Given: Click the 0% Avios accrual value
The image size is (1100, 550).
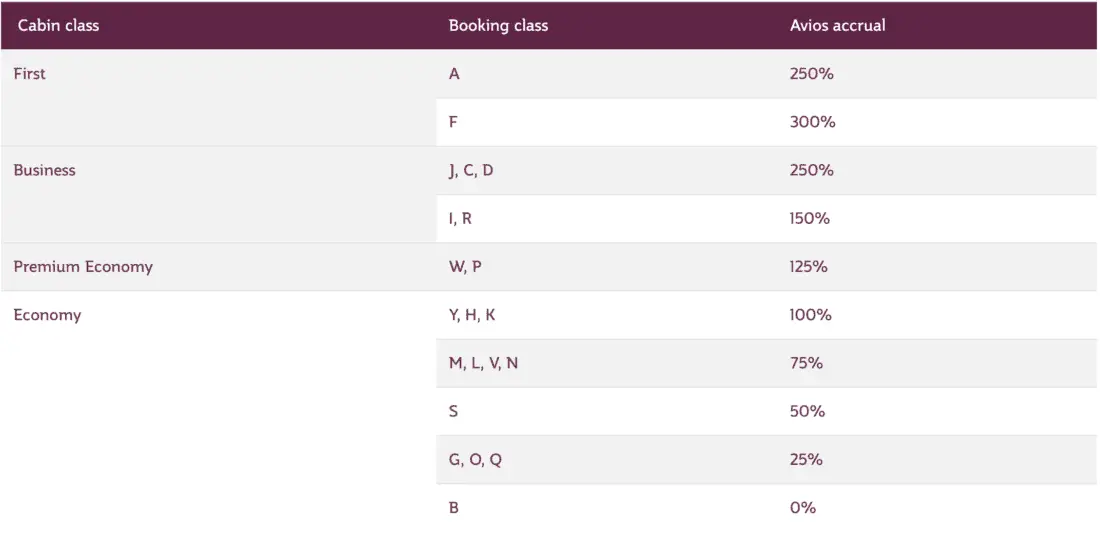Looking at the screenshot, I should point(802,508).
